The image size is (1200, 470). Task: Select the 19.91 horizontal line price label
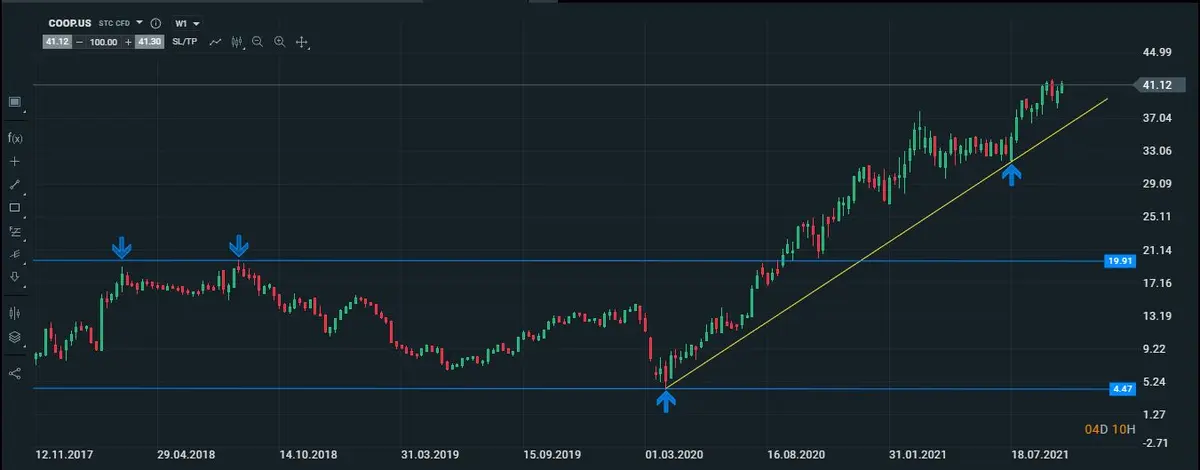point(1117,261)
